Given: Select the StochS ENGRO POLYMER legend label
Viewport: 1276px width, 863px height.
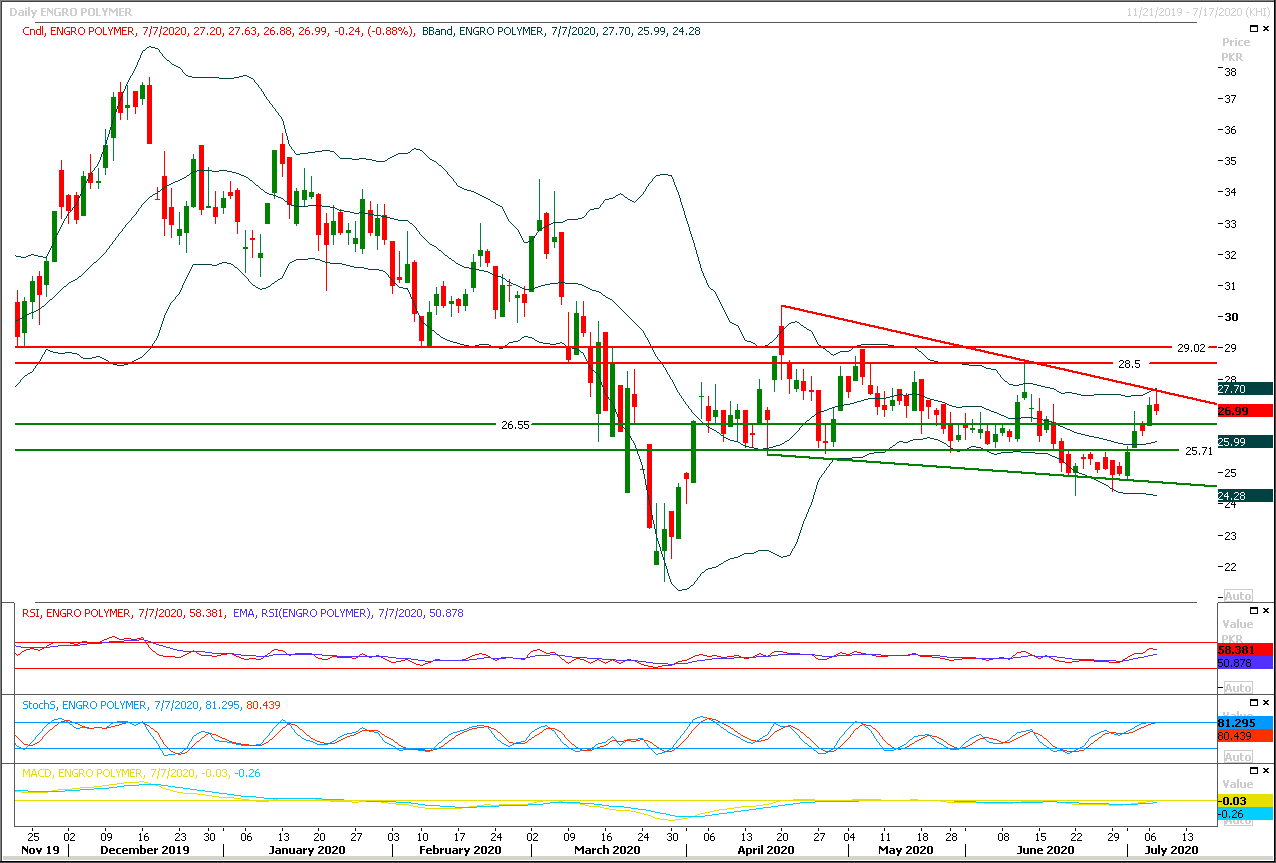Looking at the screenshot, I should click(151, 705).
